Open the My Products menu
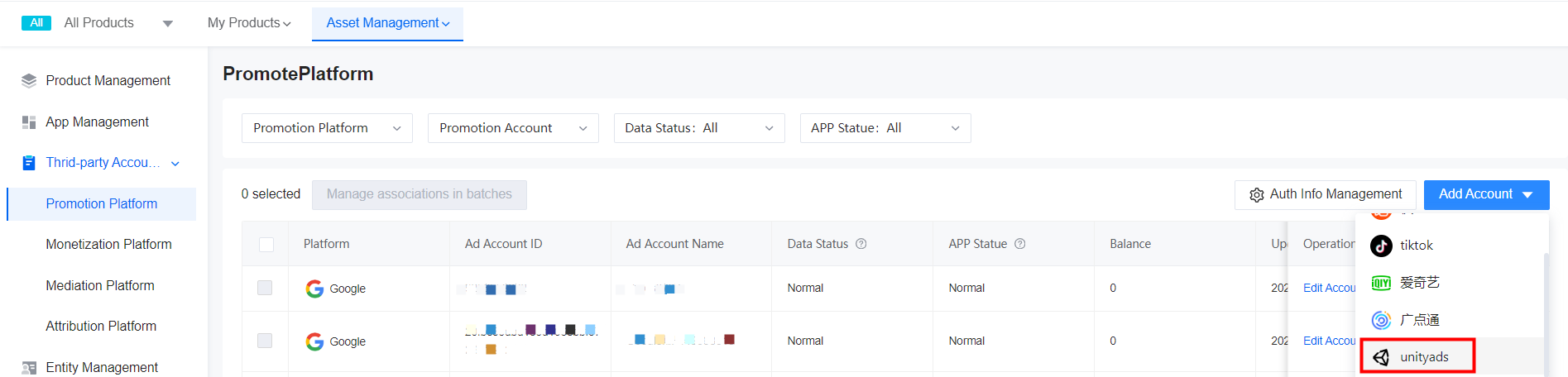Image resolution: width=1568 pixels, height=377 pixels. tap(249, 23)
